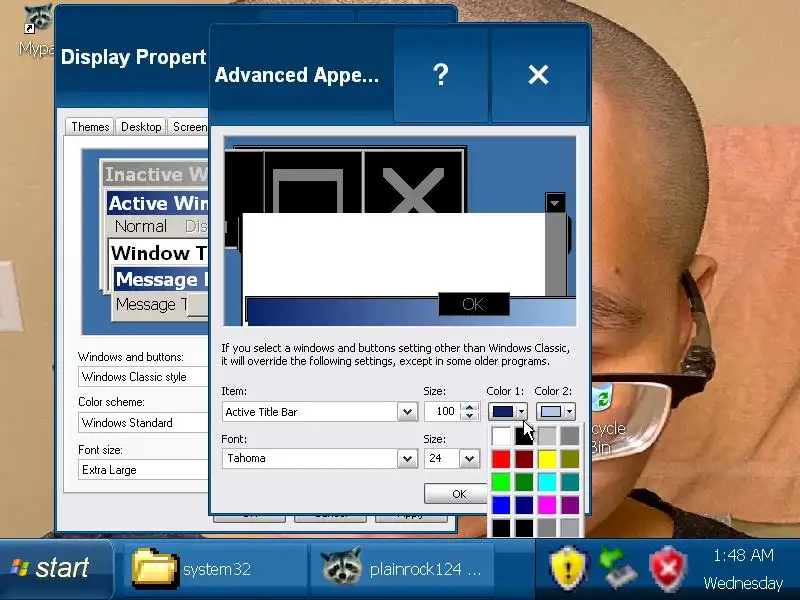The width and height of the screenshot is (800, 600).
Task: Pick the dark red maroon swatch
Action: (524, 459)
